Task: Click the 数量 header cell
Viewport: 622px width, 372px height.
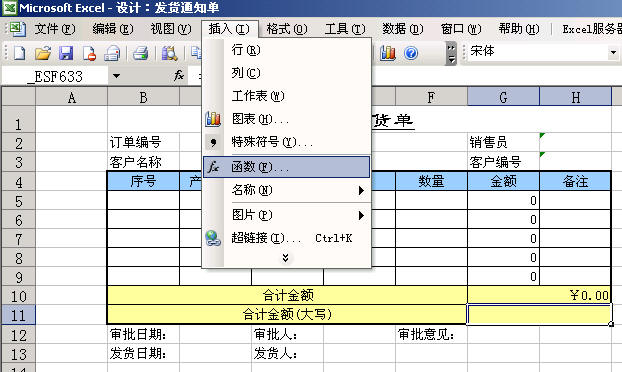Action: point(431,182)
